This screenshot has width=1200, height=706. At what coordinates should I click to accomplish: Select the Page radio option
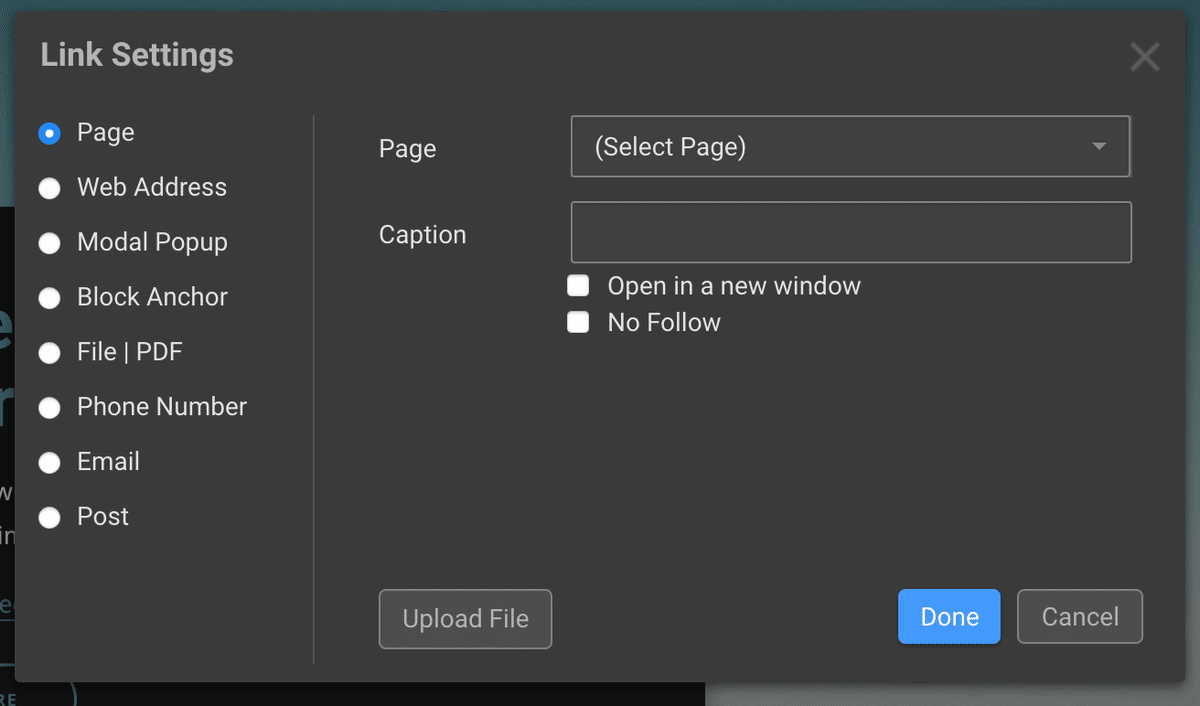[49, 133]
